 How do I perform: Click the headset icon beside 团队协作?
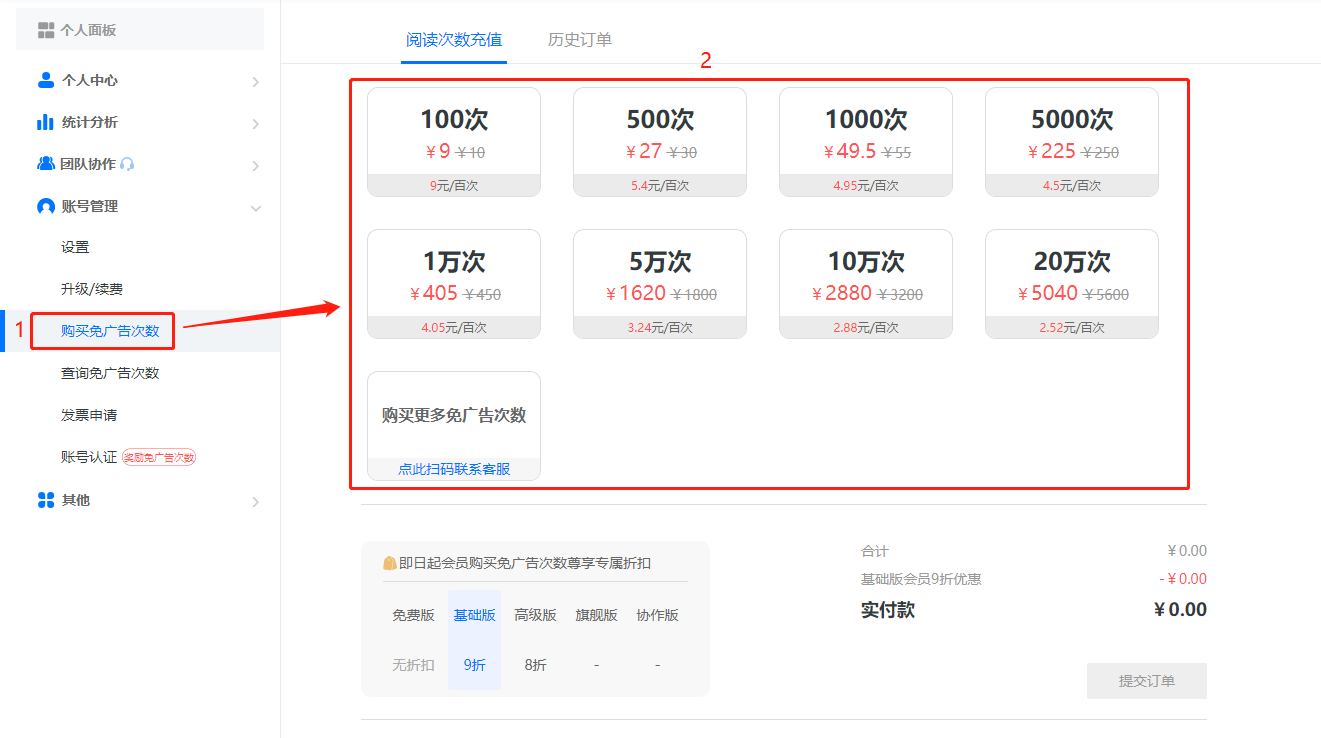(x=127, y=164)
